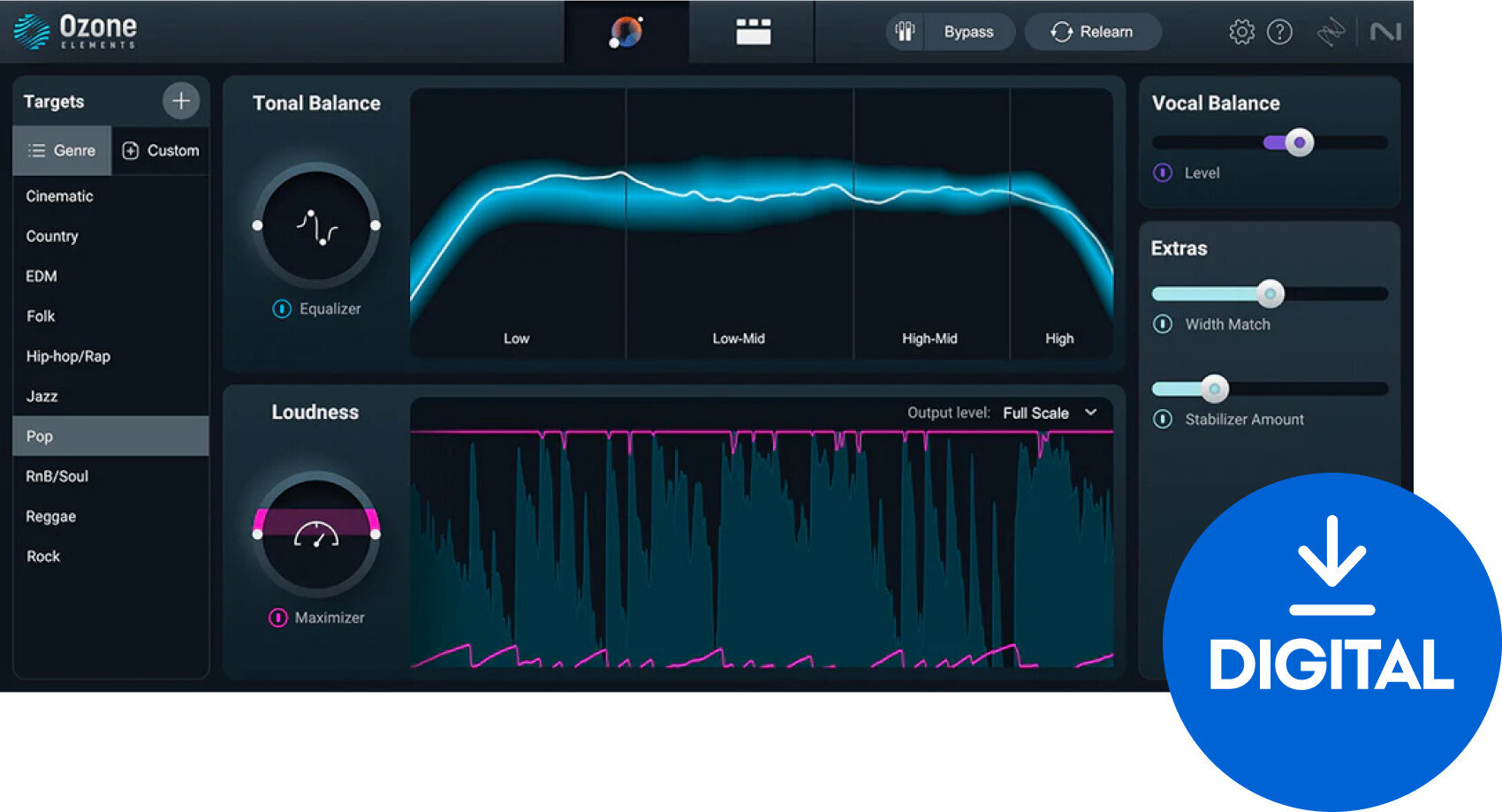Switch to the module chain view icon

coord(752,30)
